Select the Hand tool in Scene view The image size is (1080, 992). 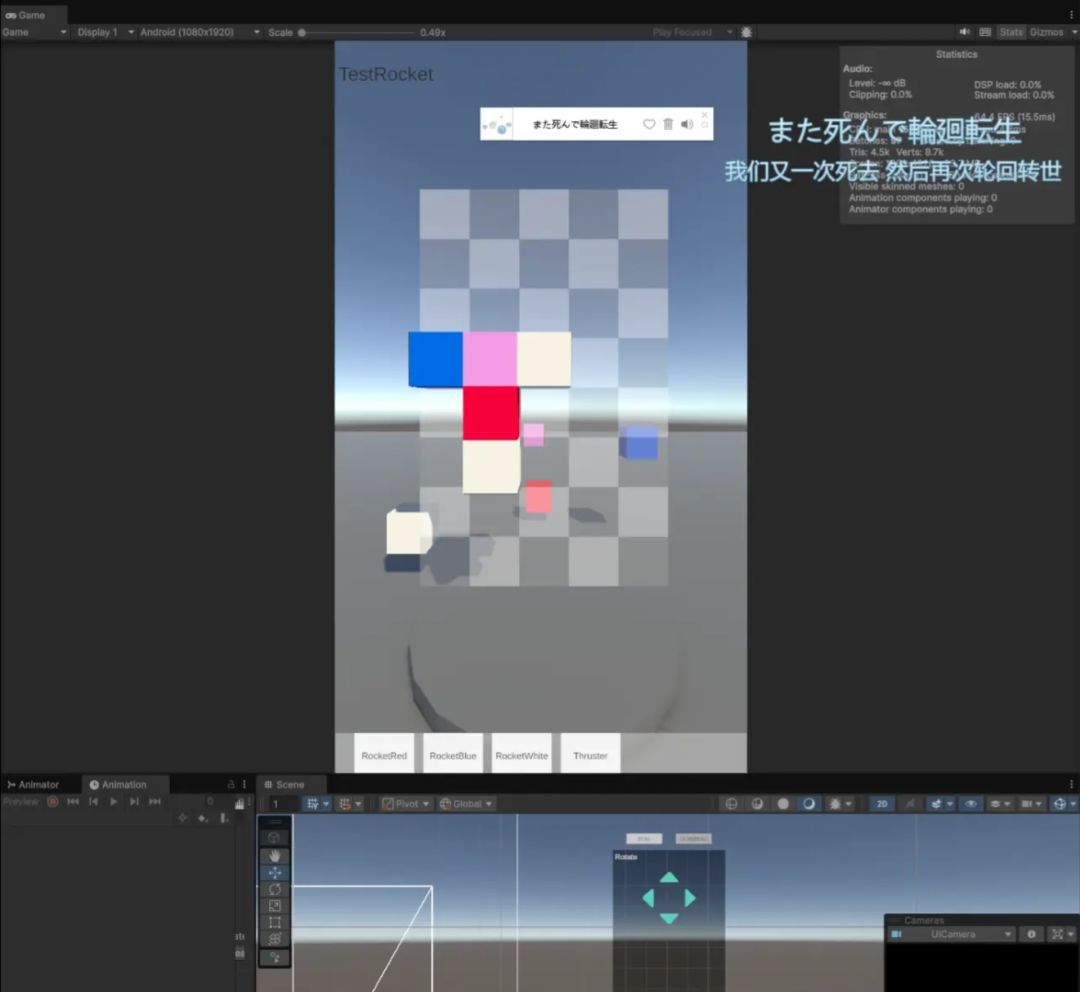[x=275, y=856]
